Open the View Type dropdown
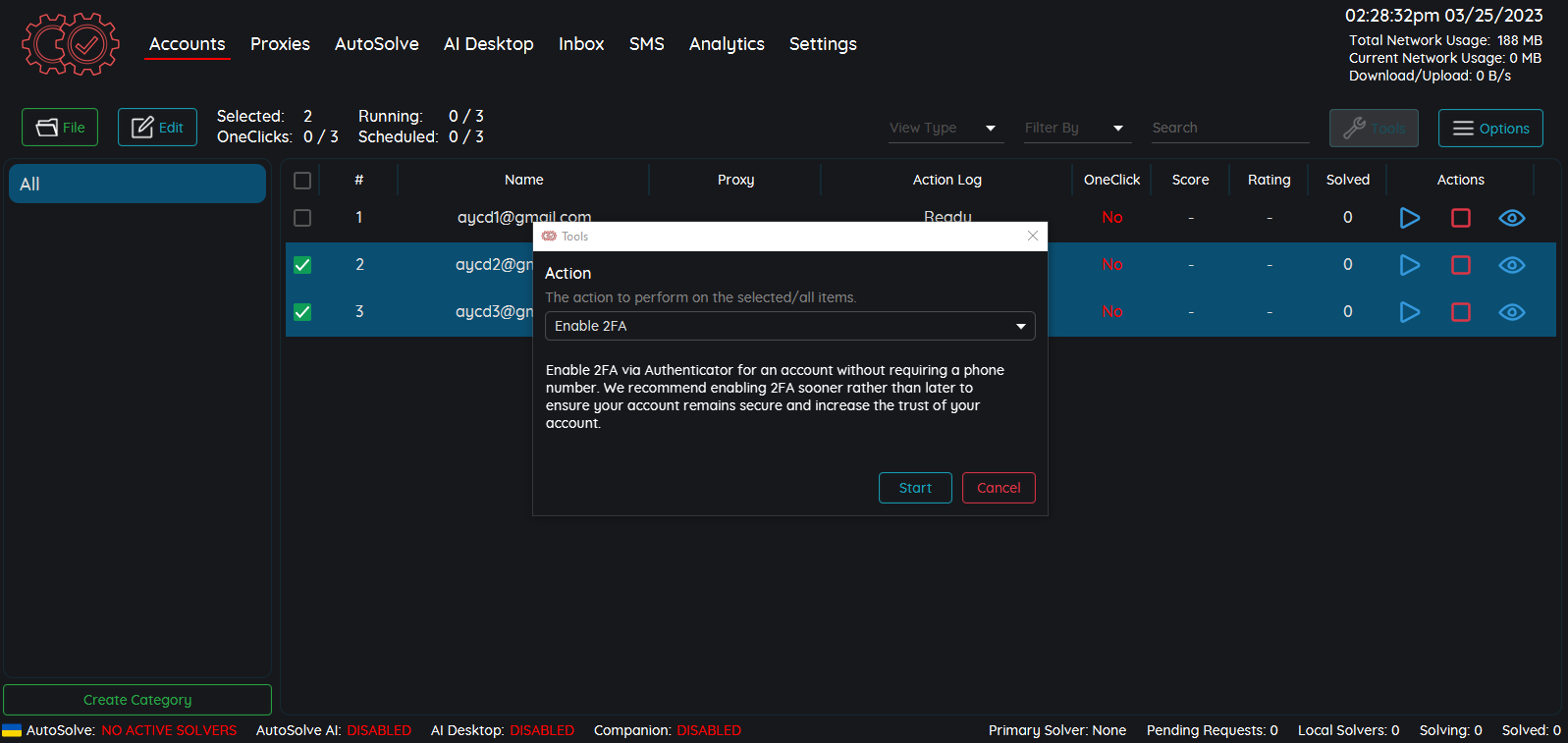The height and width of the screenshot is (743, 1568). click(x=945, y=129)
